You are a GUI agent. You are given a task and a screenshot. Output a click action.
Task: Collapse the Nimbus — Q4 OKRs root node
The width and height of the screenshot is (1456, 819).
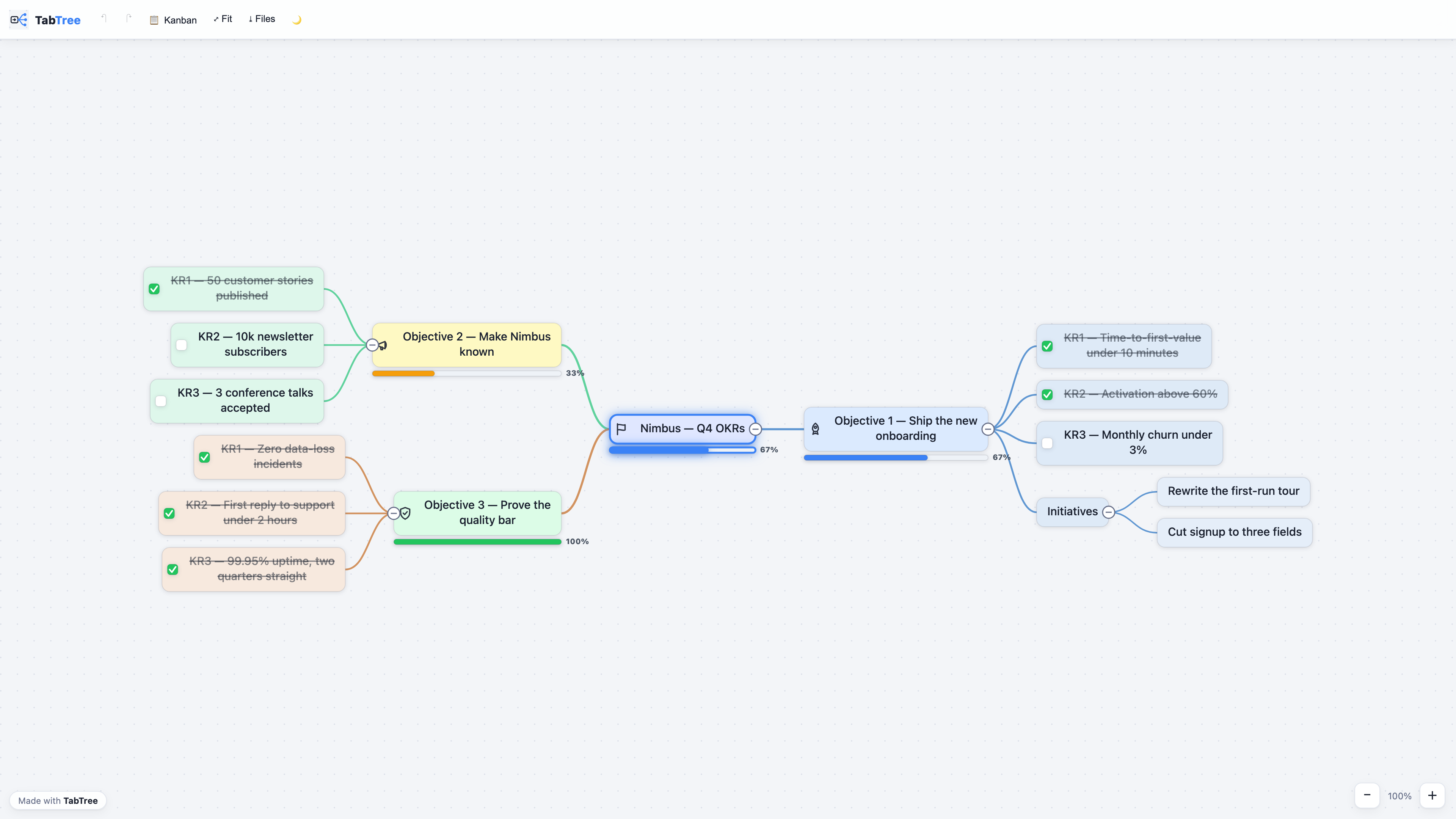[x=755, y=429]
